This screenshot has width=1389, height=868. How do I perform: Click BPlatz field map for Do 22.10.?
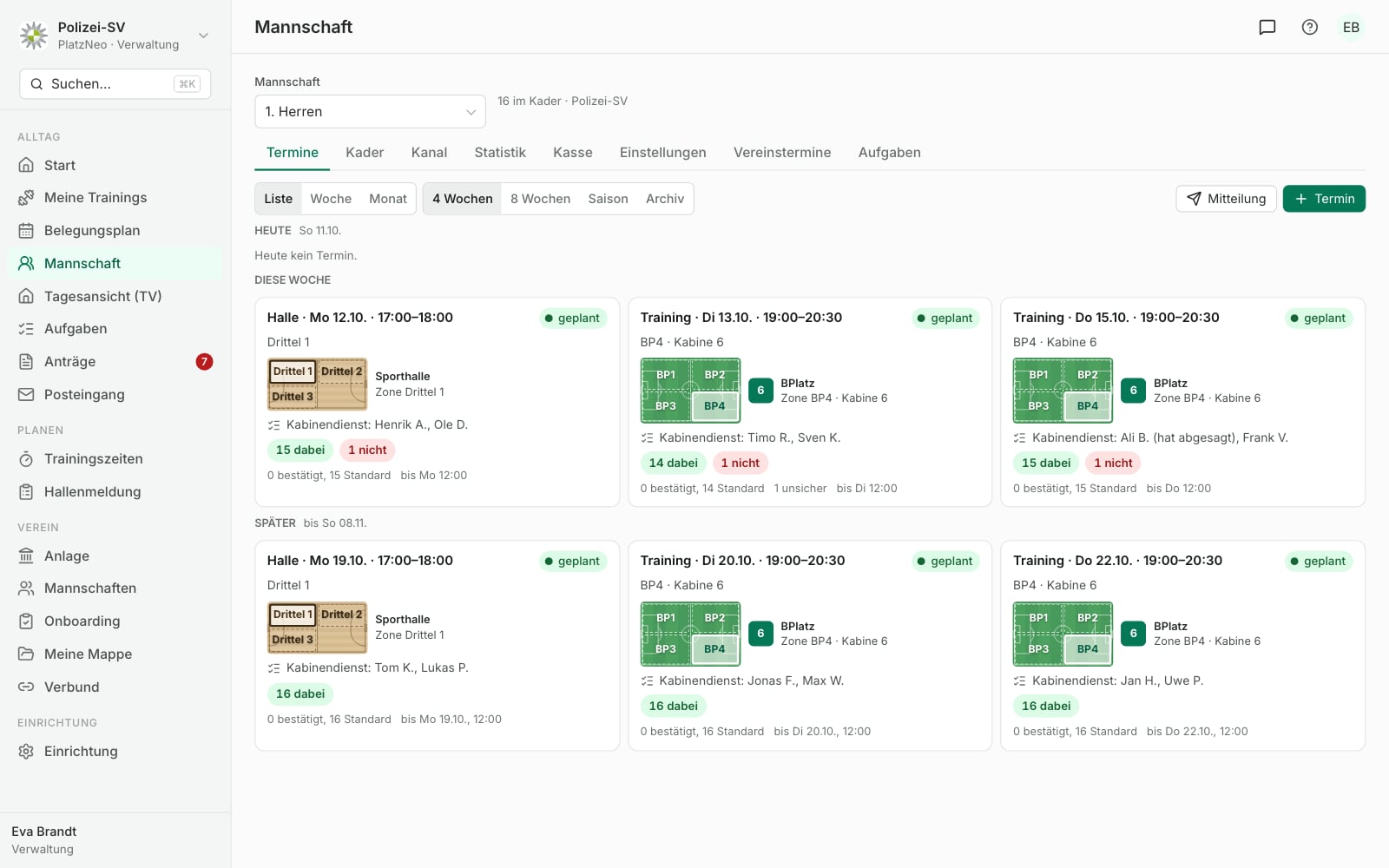point(1063,634)
